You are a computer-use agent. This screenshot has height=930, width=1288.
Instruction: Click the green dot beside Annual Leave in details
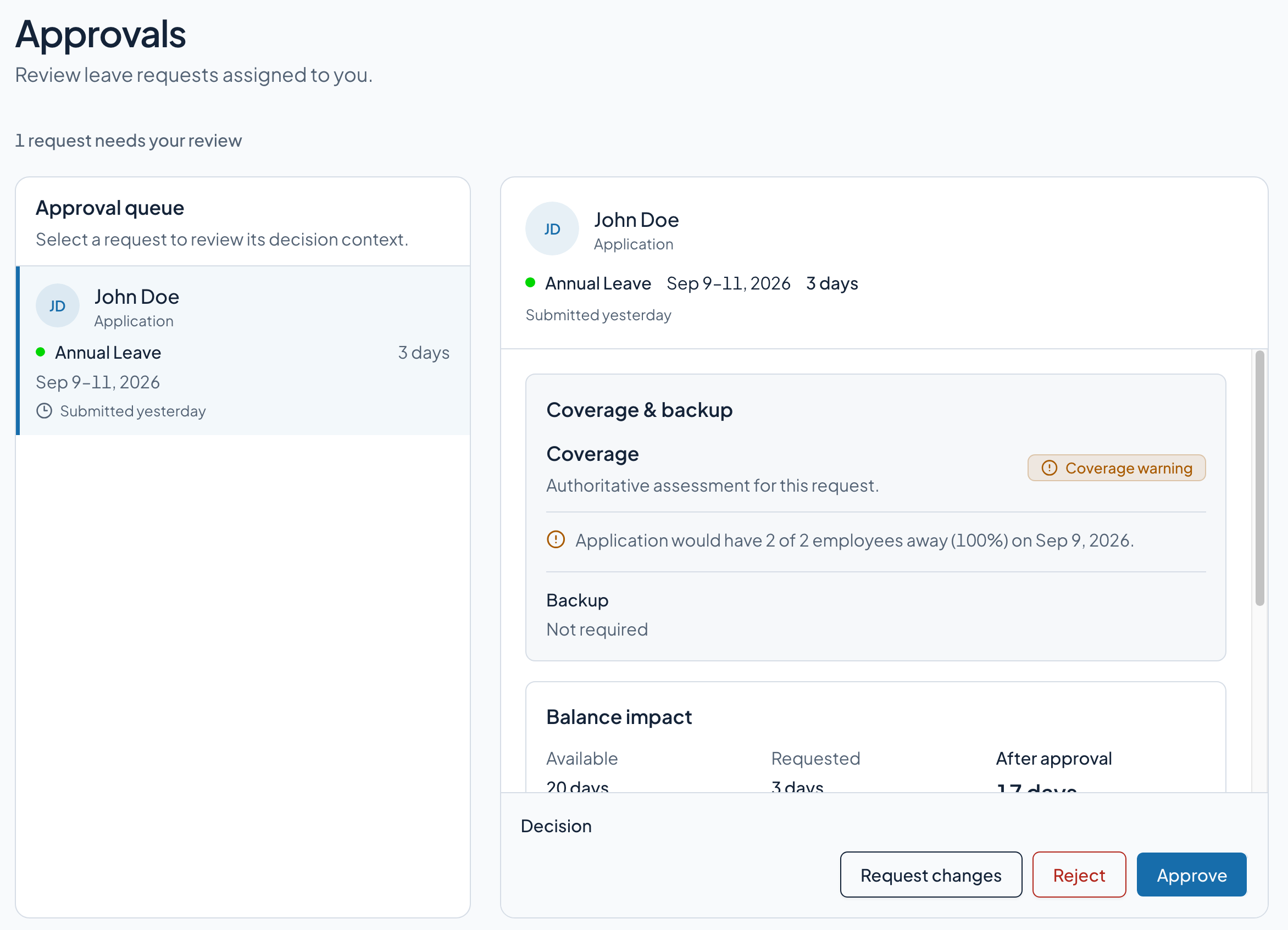(530, 283)
